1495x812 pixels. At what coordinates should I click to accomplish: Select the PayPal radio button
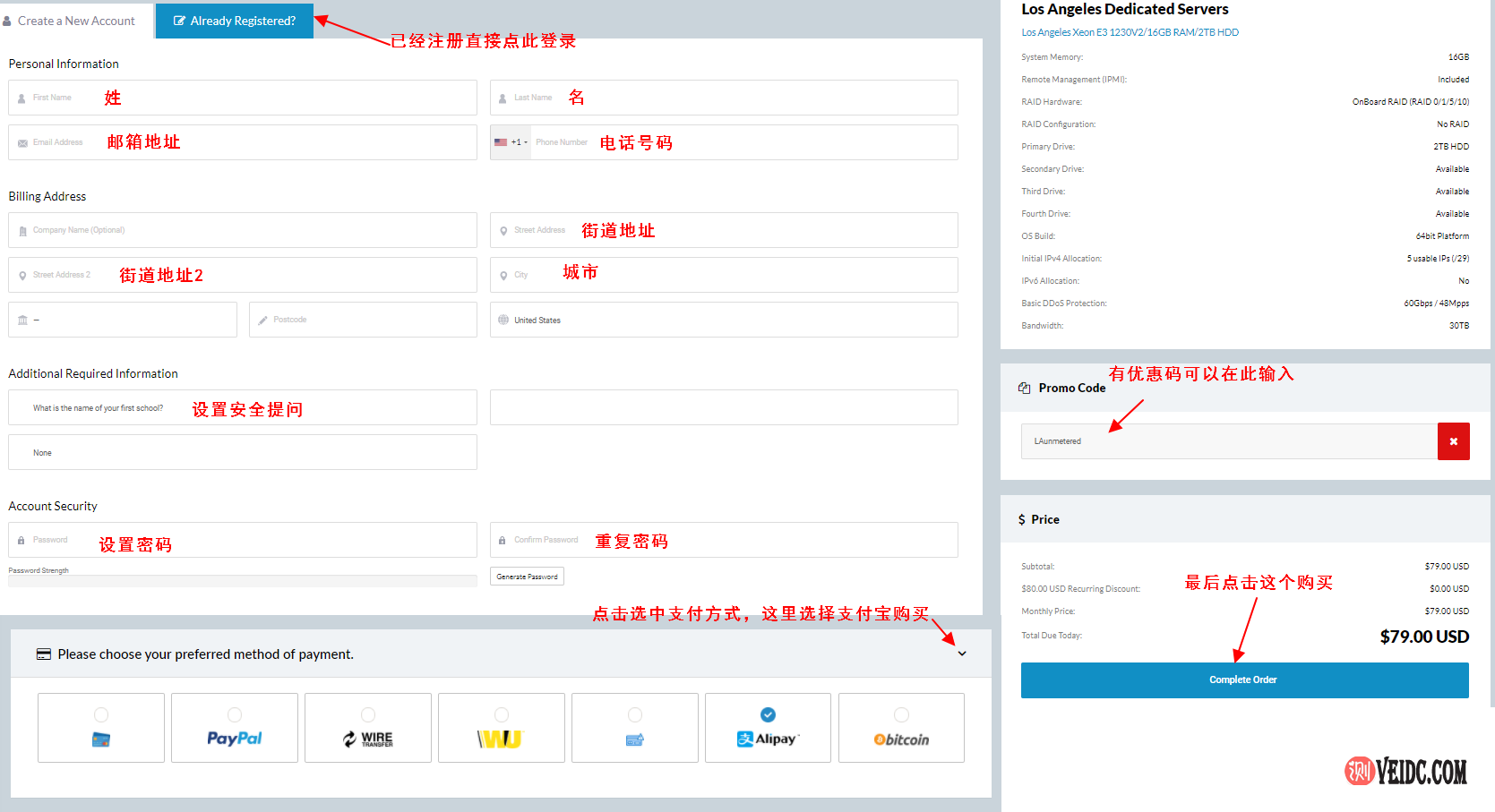(x=235, y=714)
